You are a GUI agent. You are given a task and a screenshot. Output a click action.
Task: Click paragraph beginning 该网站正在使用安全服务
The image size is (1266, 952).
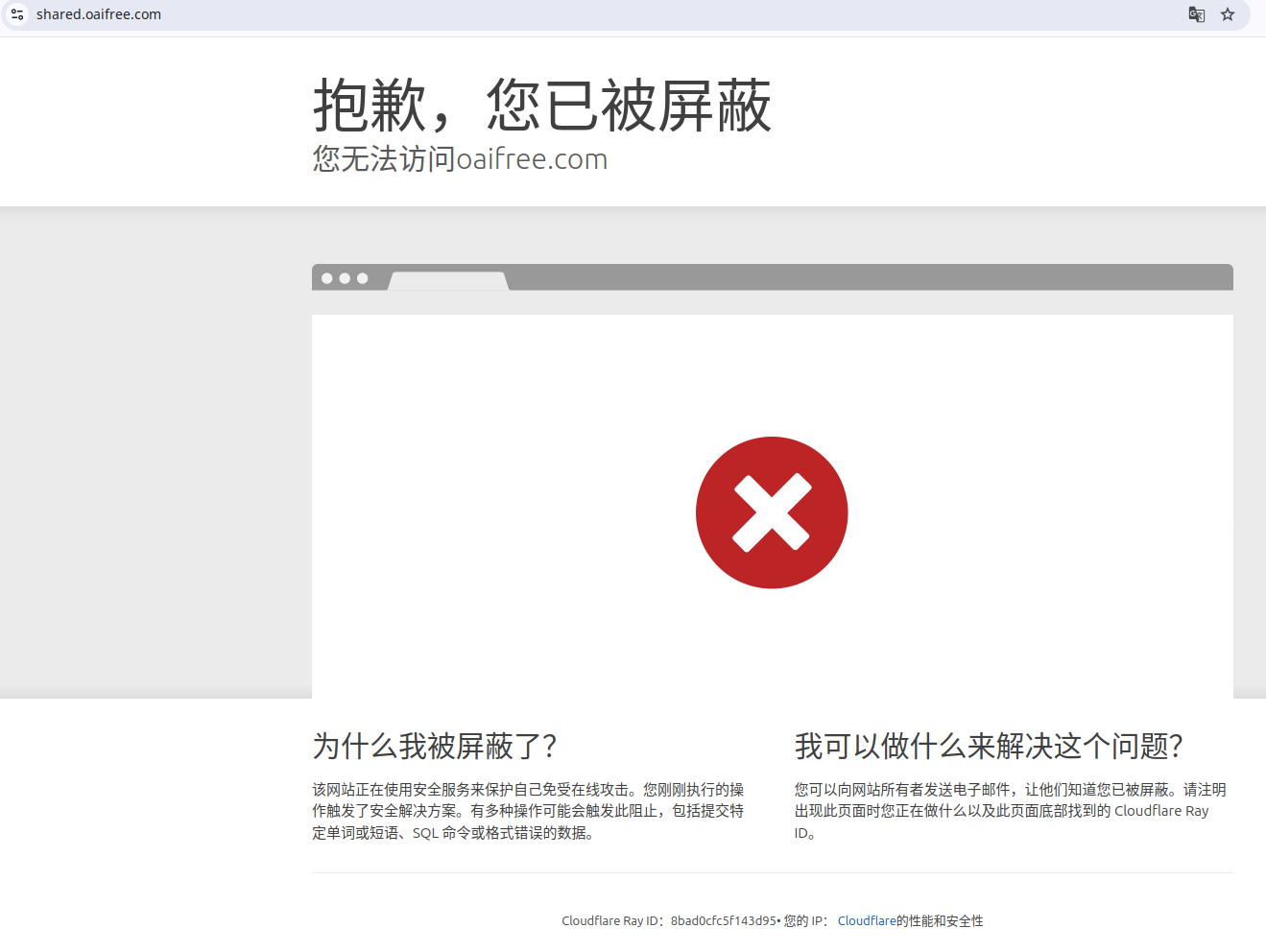click(x=528, y=811)
